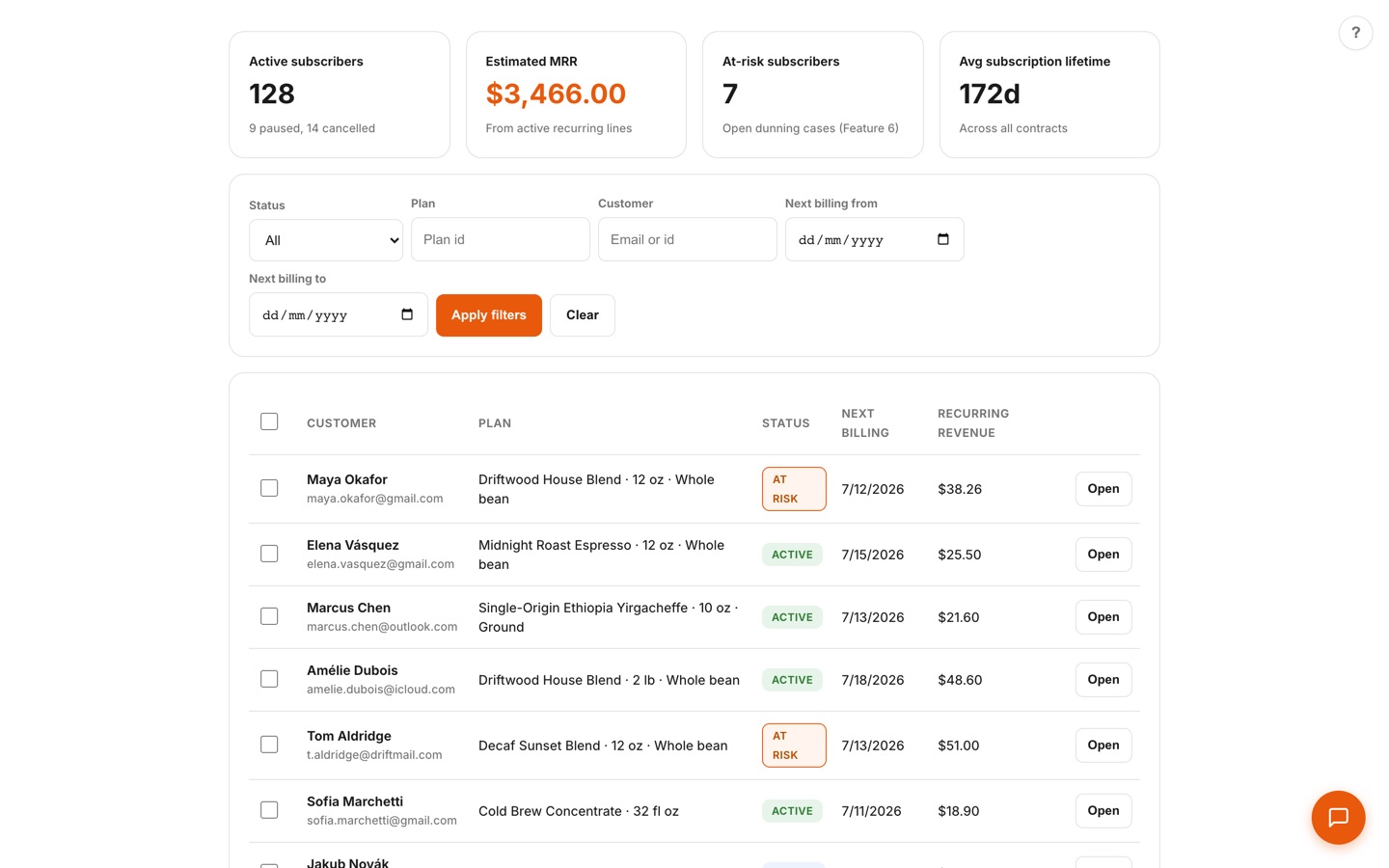This screenshot has height=868, width=1389.
Task: Click the $48.60 recurring revenue value
Action: click(x=960, y=680)
